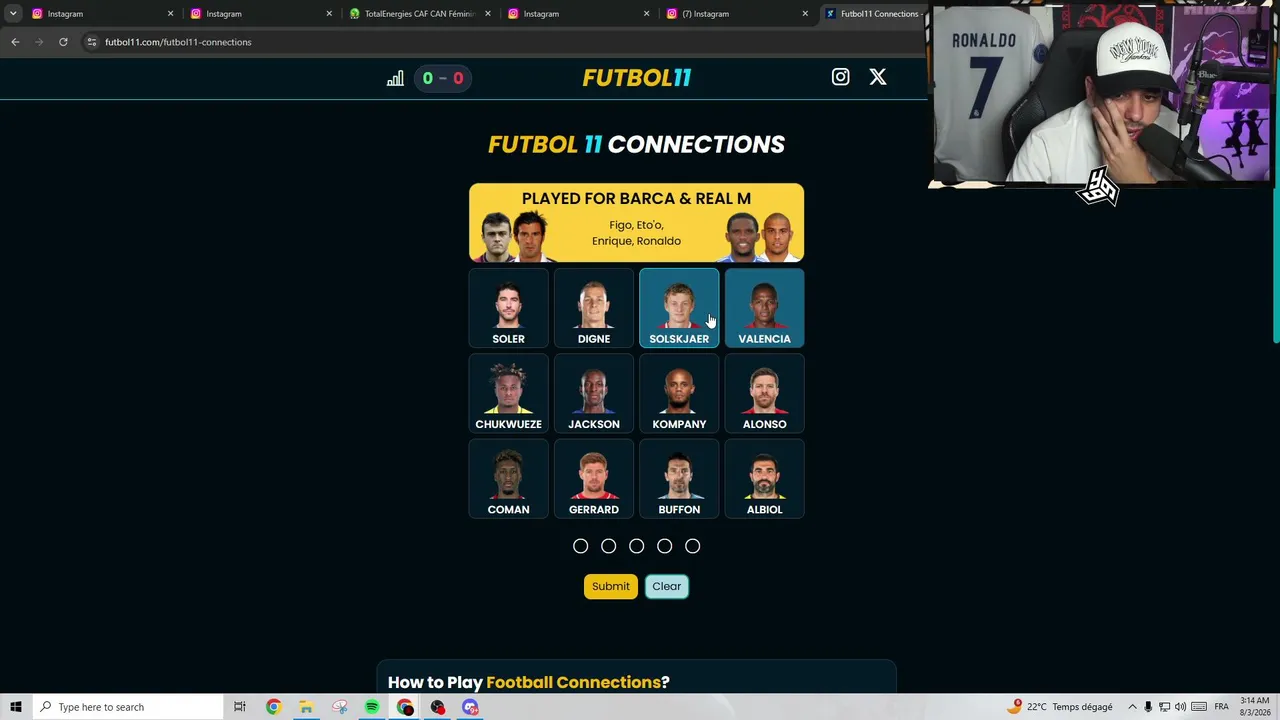Screen dimensions: 1280x720
Task: Pick the Albiol player card
Action: [x=764, y=479]
